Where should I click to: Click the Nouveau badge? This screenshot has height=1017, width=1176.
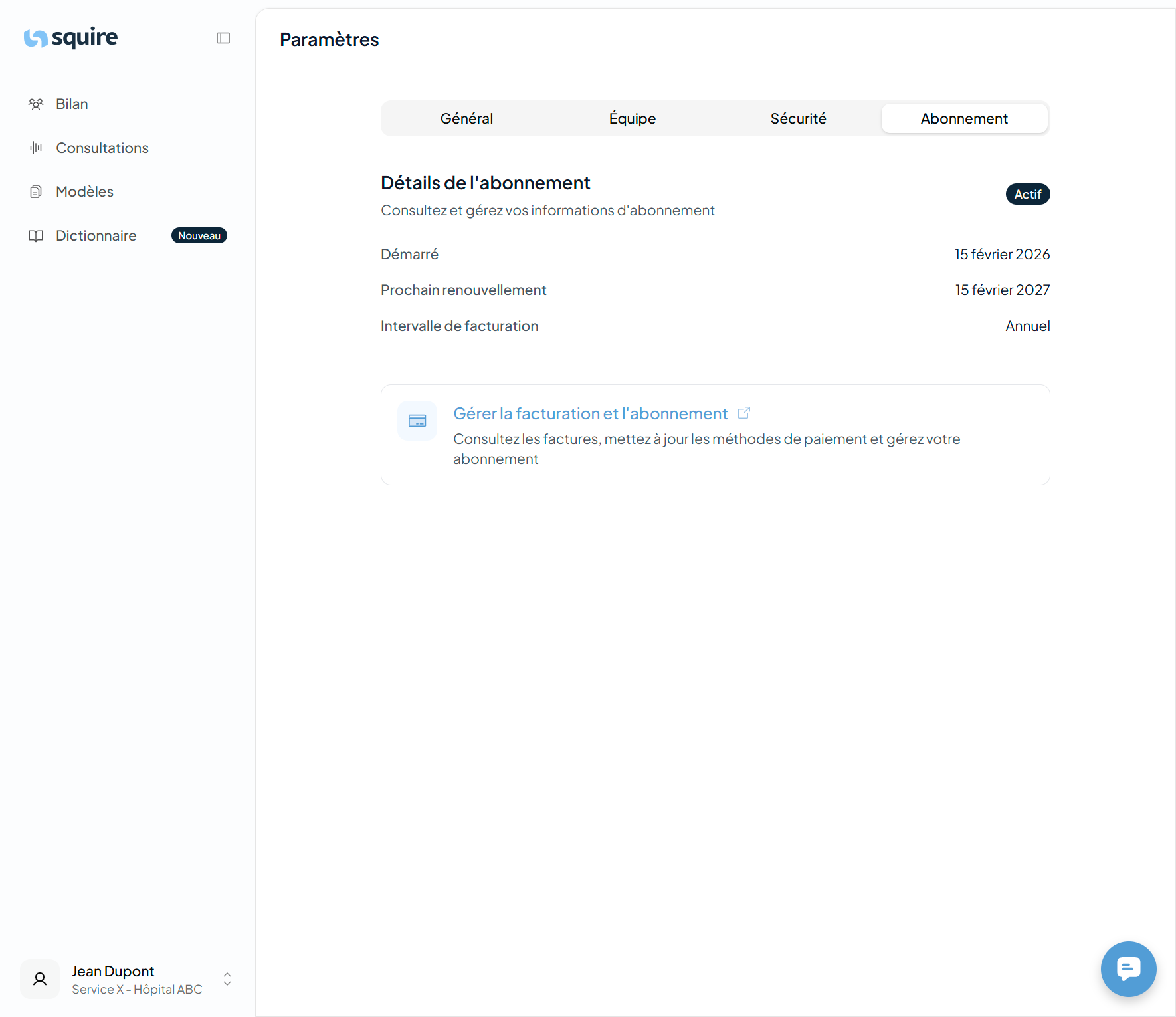pyautogui.click(x=199, y=235)
